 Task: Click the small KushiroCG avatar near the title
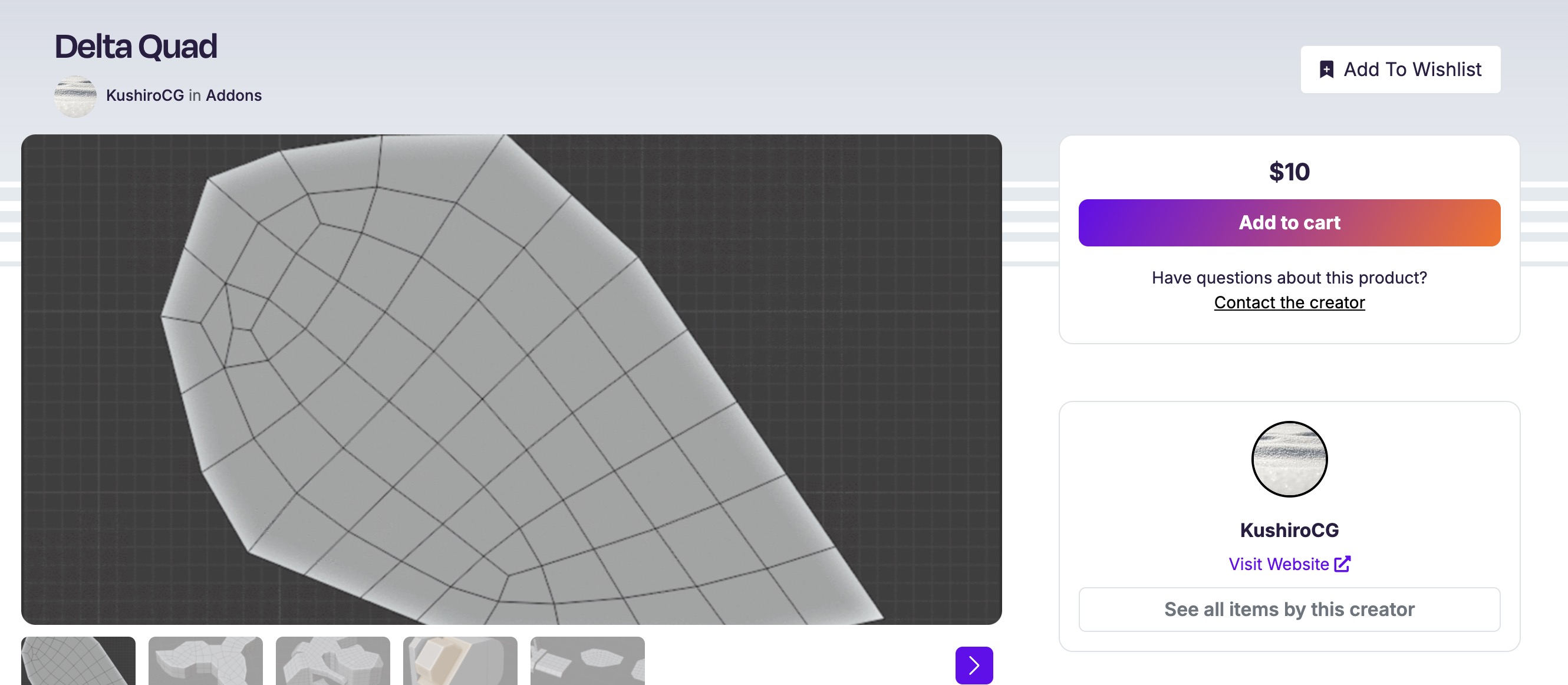(75, 96)
